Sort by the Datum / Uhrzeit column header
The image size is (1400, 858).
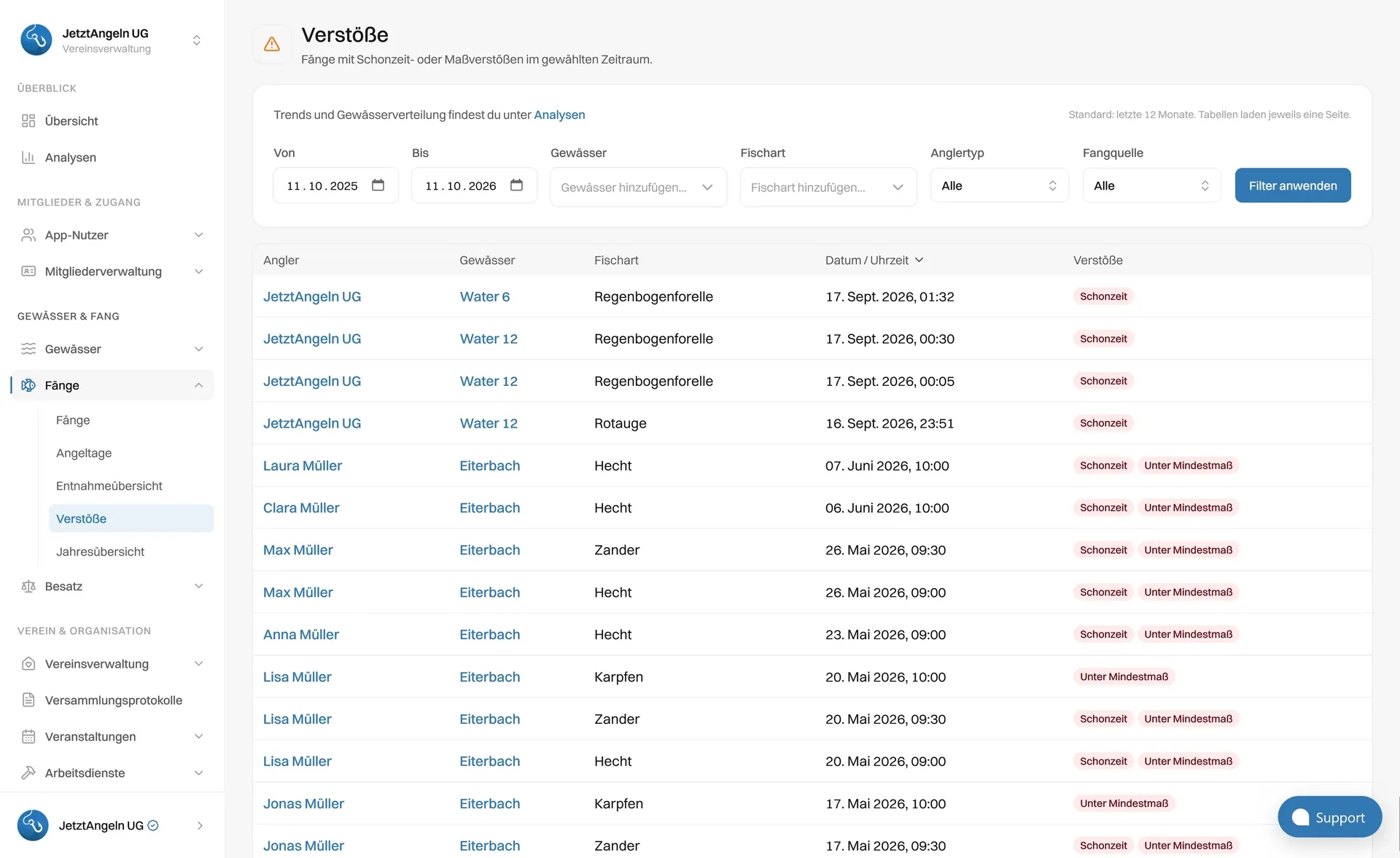[x=874, y=260]
